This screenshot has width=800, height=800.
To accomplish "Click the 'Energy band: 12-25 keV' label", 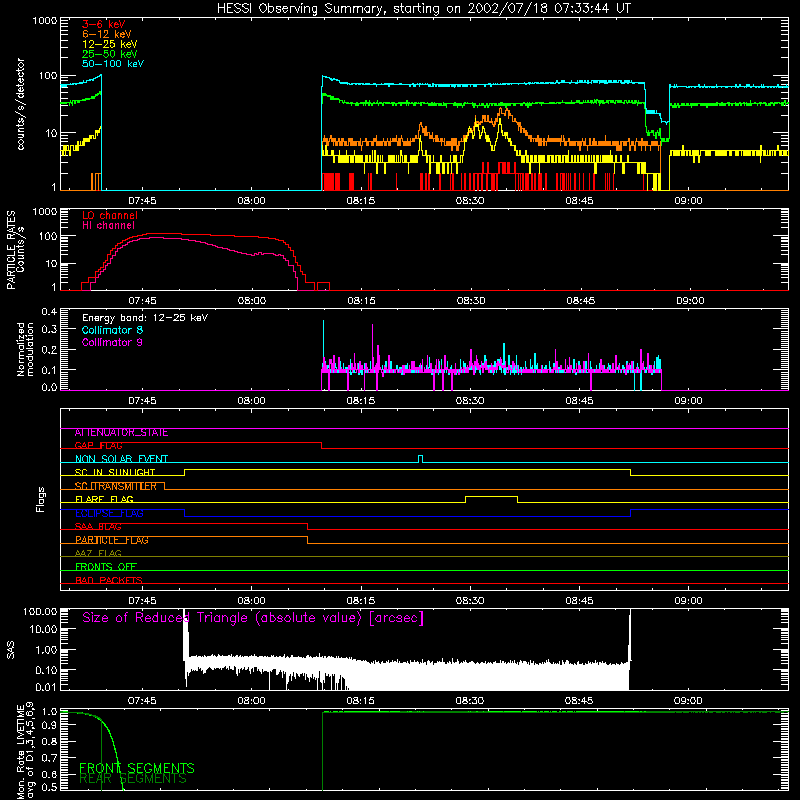I will pyautogui.click(x=145, y=318).
